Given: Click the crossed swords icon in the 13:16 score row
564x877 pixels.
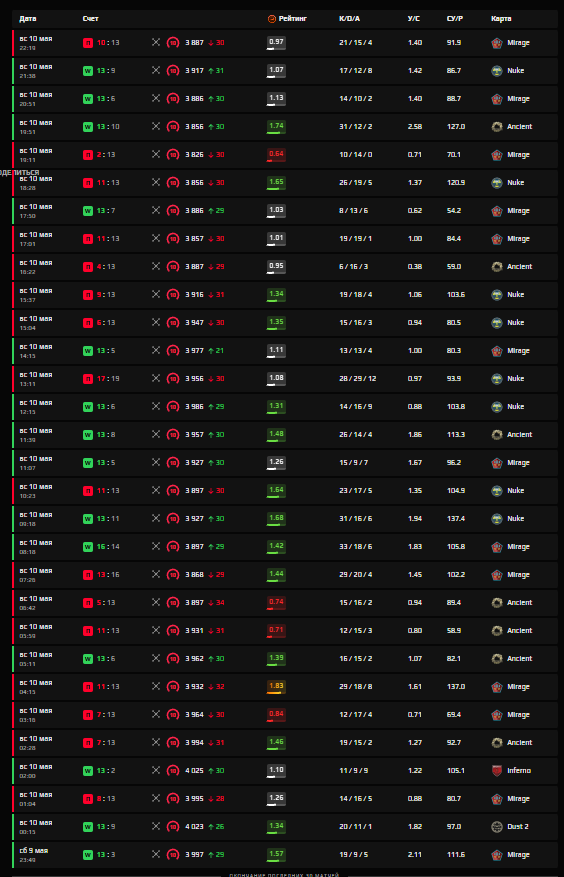Looking at the screenshot, I should pyautogui.click(x=156, y=574).
